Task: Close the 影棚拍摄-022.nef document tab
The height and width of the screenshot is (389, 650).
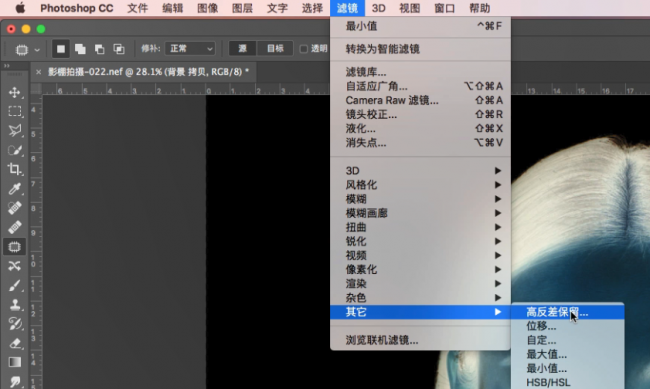Action: 39,72
